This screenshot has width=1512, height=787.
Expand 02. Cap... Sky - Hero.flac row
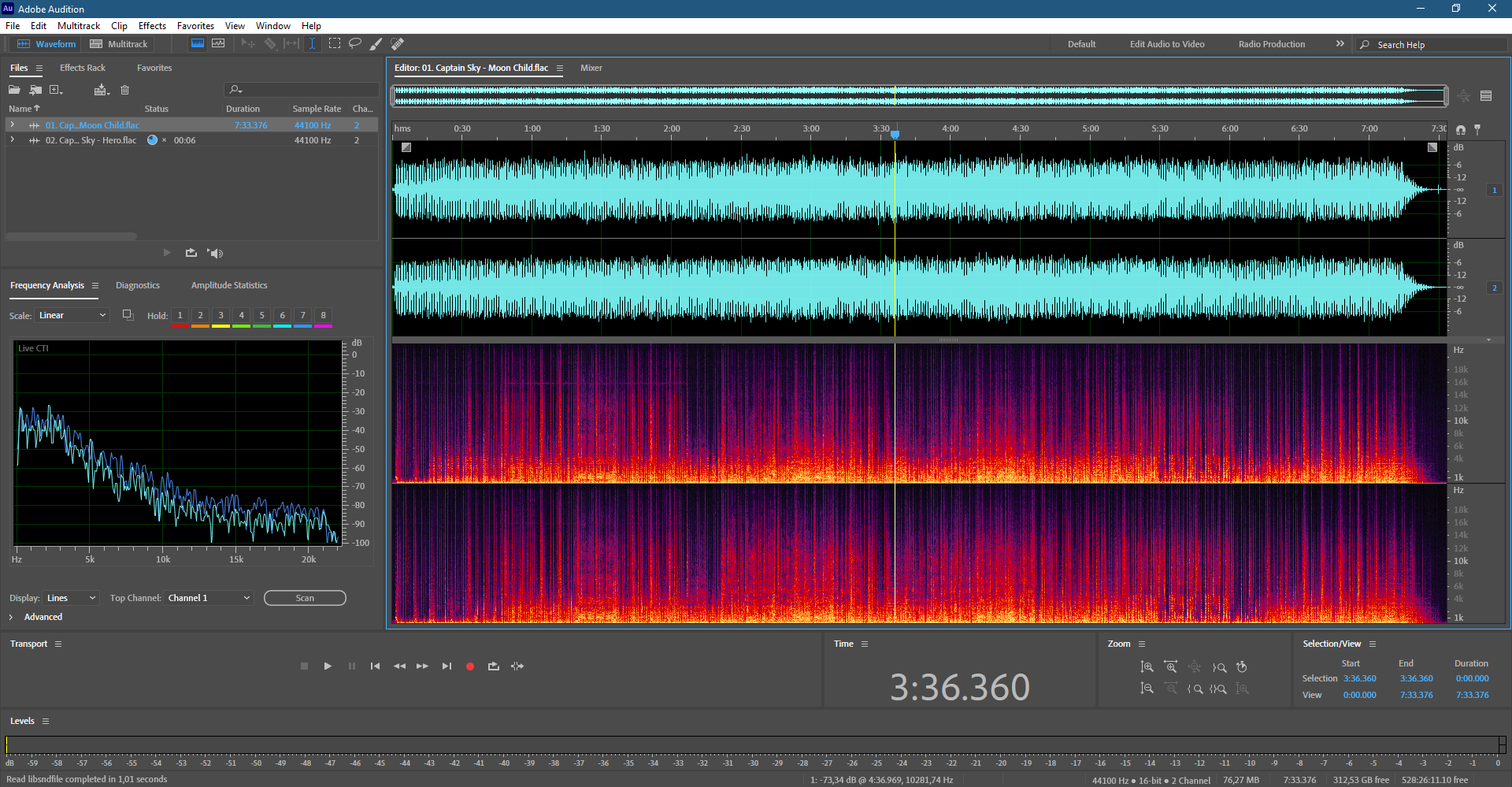pos(12,139)
